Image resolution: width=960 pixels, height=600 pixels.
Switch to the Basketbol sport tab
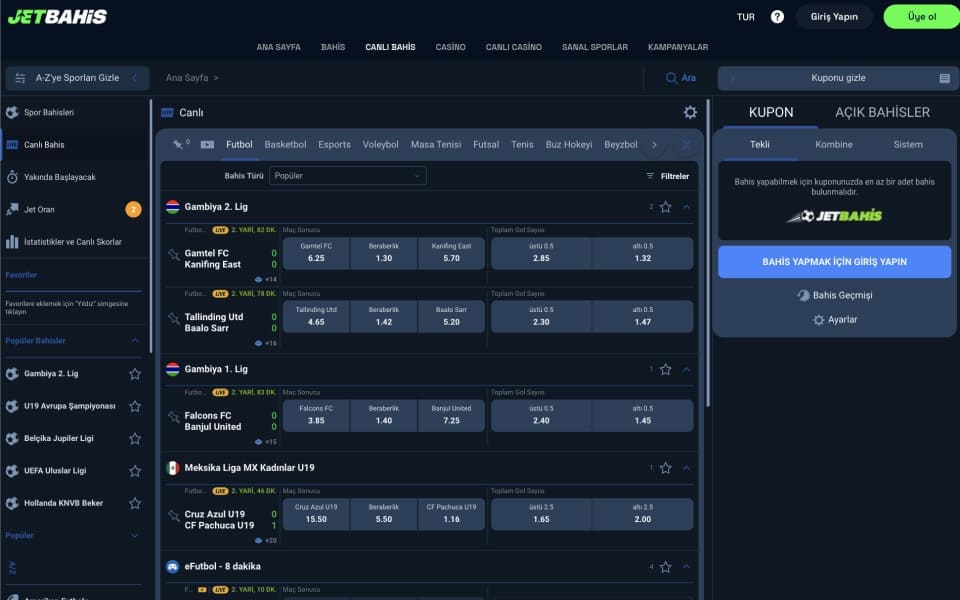click(285, 144)
